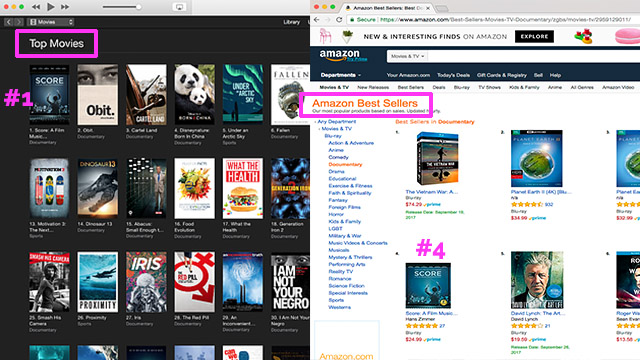640x360 pixels.
Task: Click the browser back arrow in Chrome
Action: pos(317,20)
